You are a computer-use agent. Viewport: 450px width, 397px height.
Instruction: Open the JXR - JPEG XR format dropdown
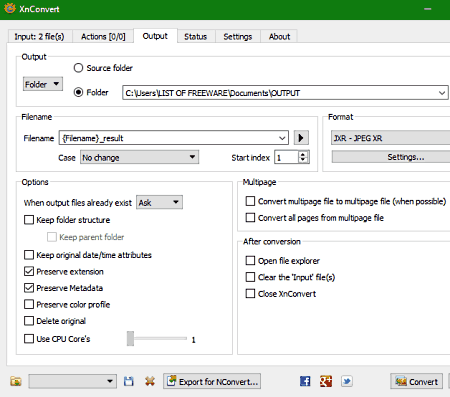391,138
